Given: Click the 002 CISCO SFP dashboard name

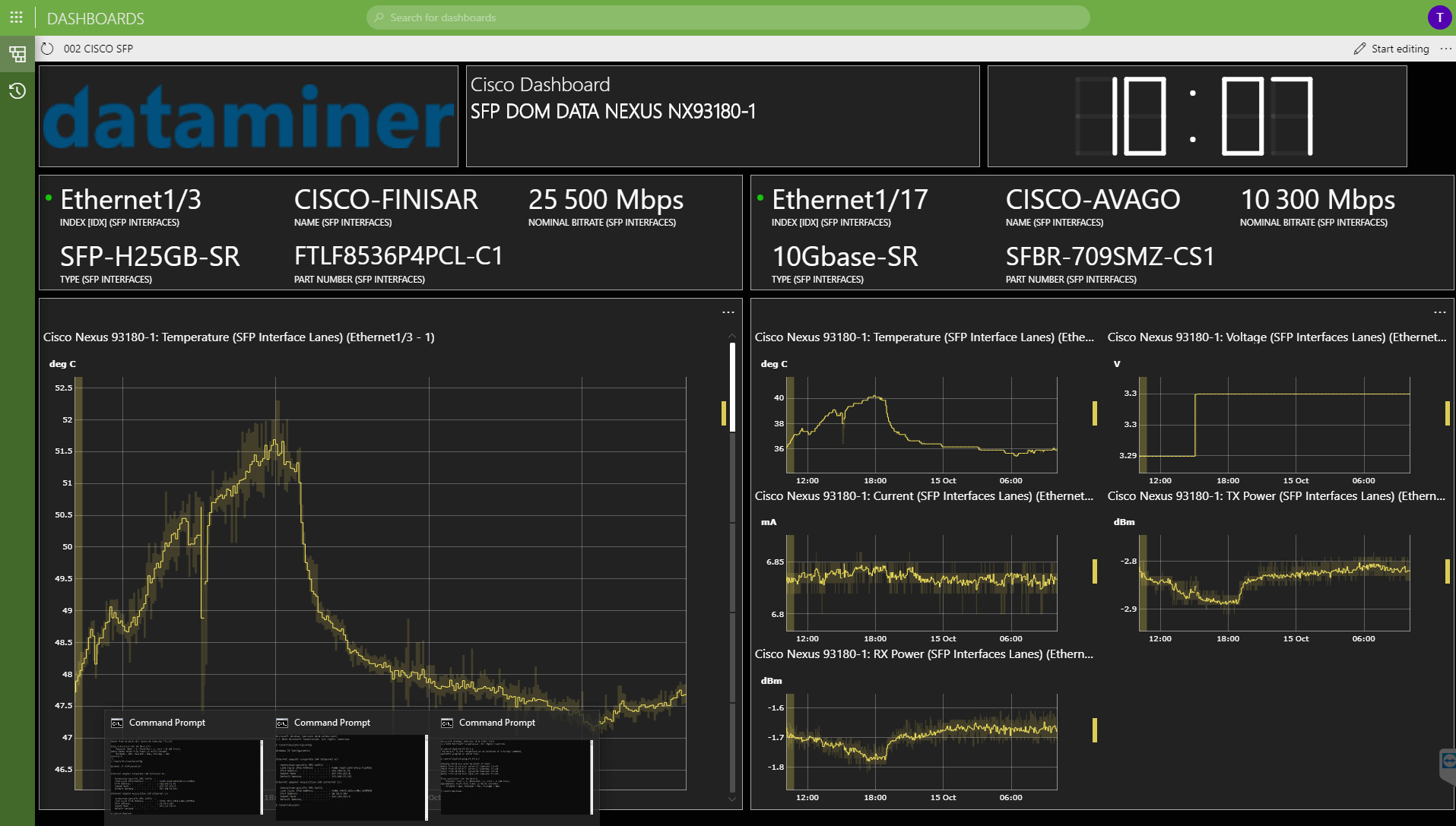Looking at the screenshot, I should click(98, 49).
